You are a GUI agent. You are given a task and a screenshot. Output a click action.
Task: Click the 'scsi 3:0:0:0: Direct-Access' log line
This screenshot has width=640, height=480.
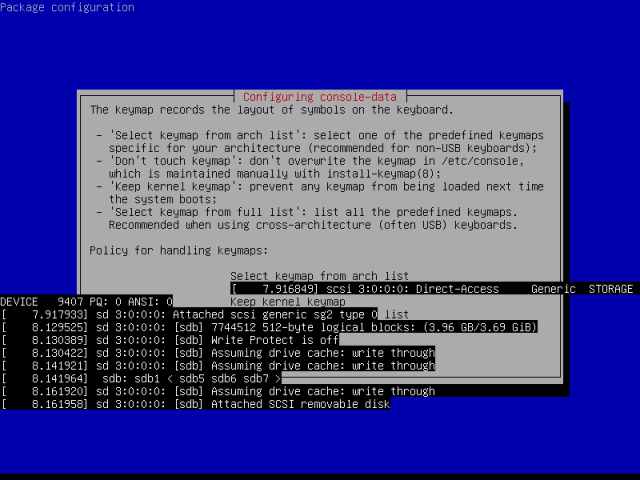coord(432,289)
